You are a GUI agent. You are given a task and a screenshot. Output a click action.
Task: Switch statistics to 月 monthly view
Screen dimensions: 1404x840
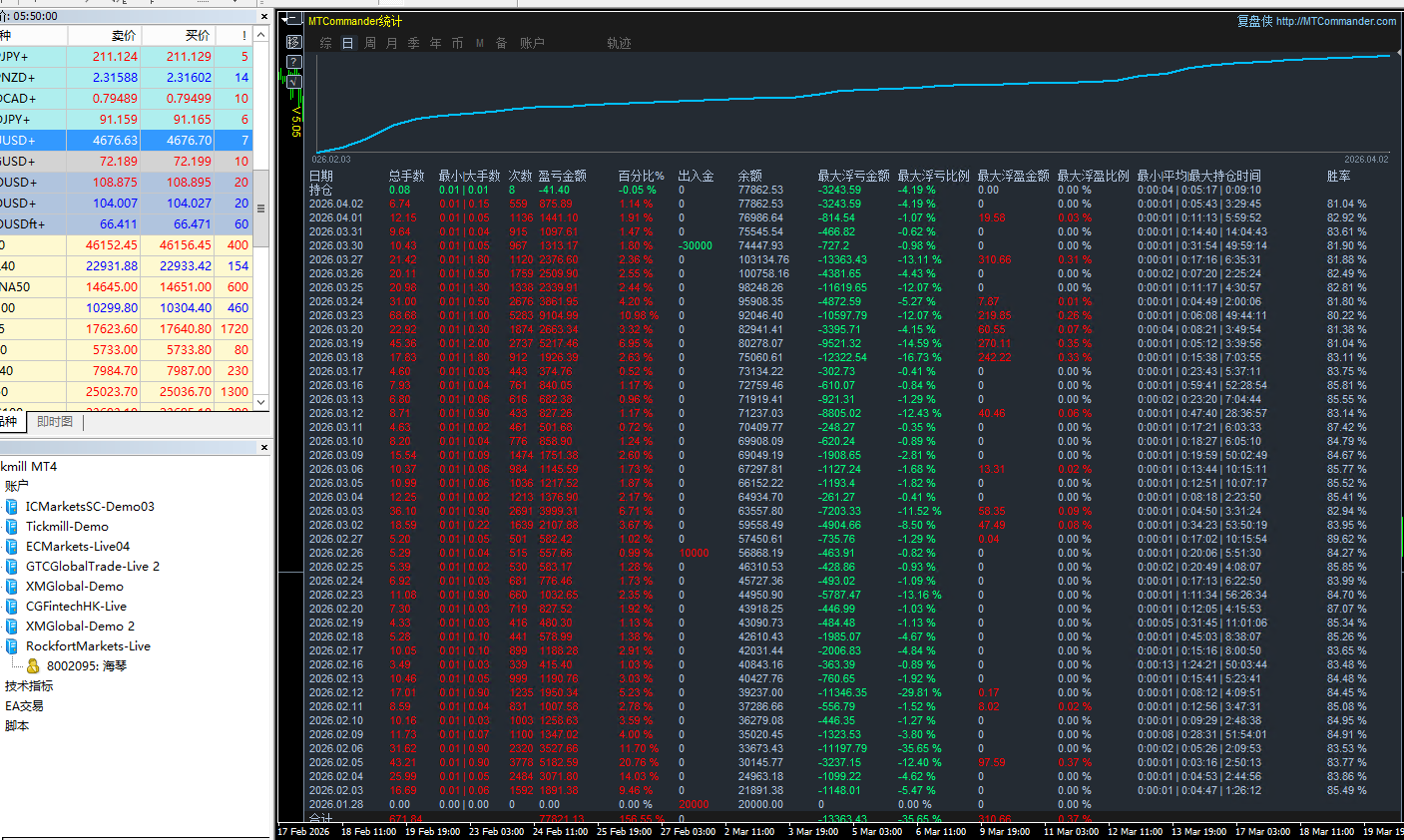(x=392, y=43)
